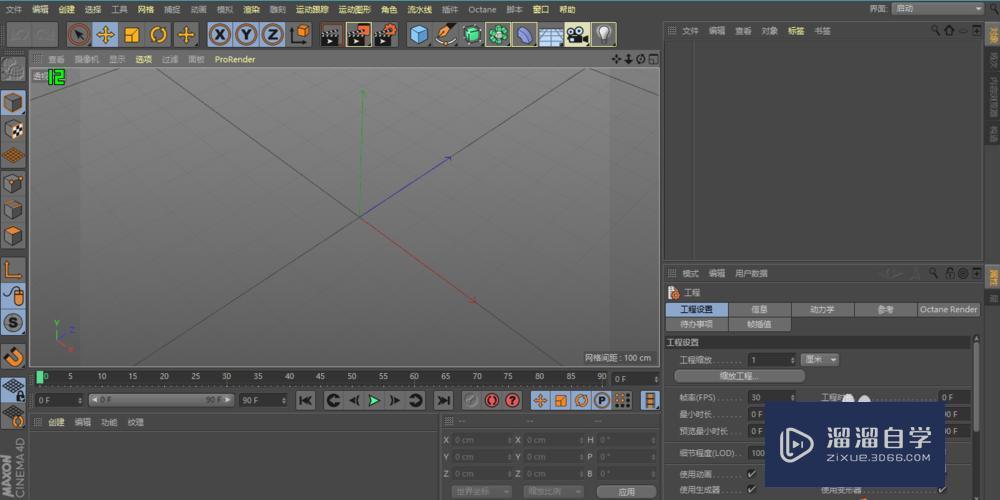
Task: Click timeline start 0 F stepper
Action: coord(80,401)
